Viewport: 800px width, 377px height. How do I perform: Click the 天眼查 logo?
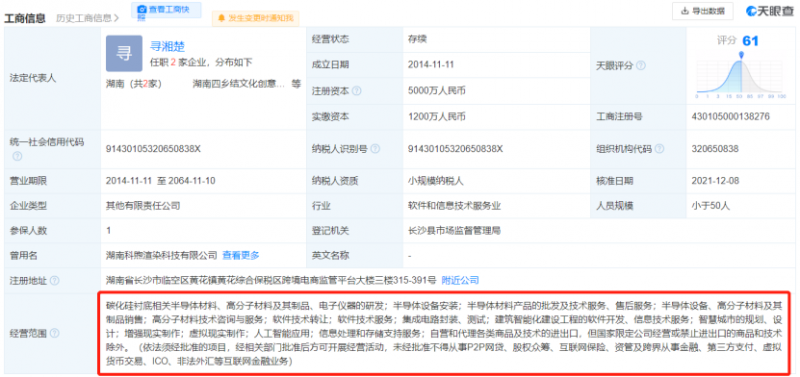click(x=769, y=11)
